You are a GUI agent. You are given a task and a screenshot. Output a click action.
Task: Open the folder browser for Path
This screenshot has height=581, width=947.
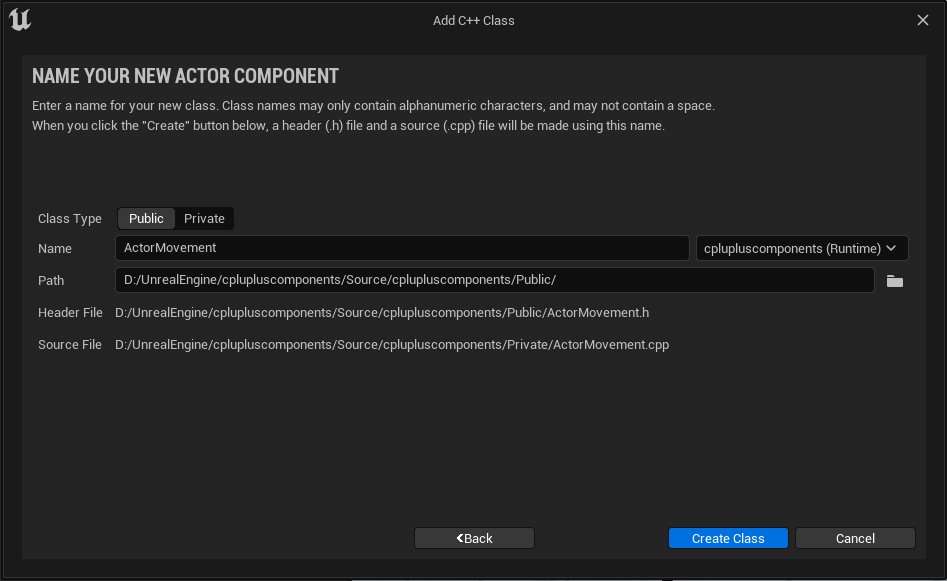click(x=895, y=281)
